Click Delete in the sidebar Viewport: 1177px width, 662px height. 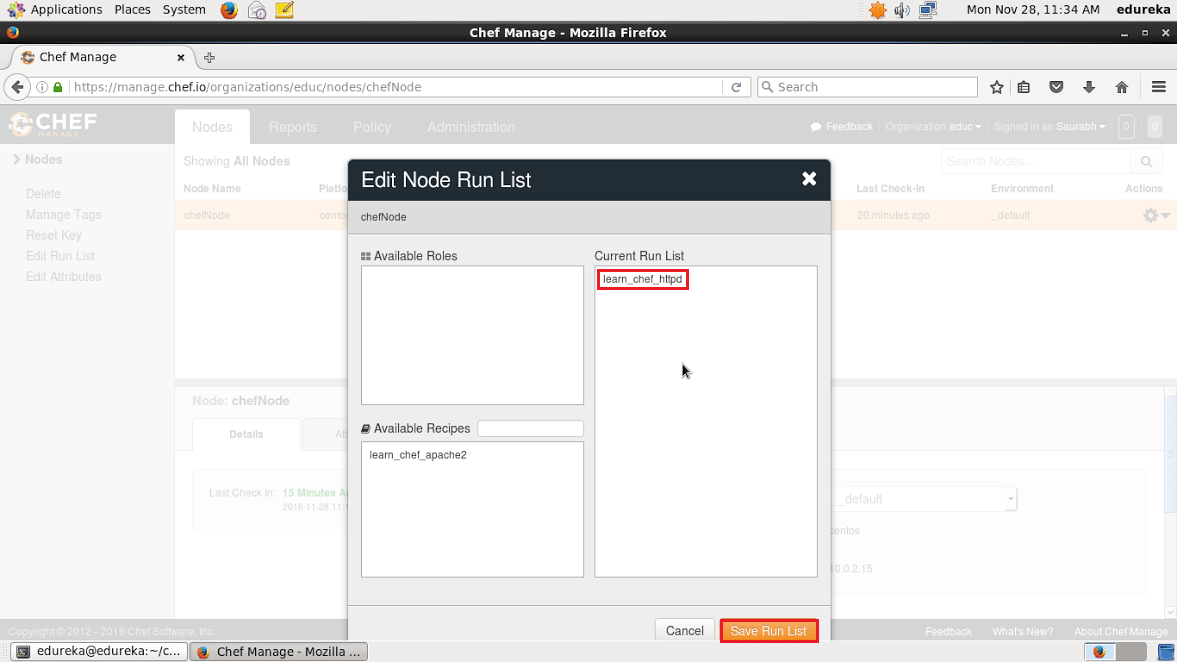tap(43, 194)
